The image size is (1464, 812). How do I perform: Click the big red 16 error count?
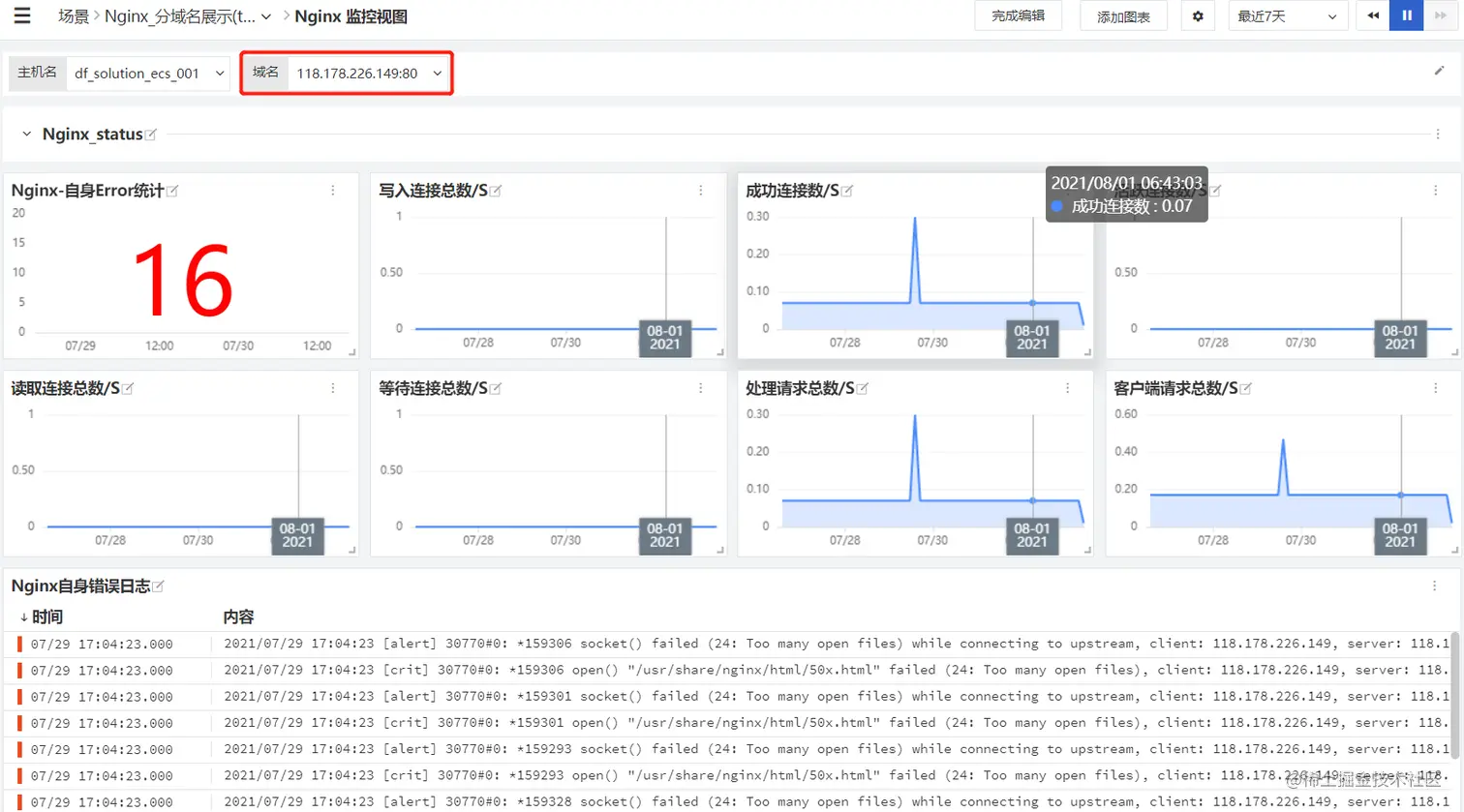[182, 281]
